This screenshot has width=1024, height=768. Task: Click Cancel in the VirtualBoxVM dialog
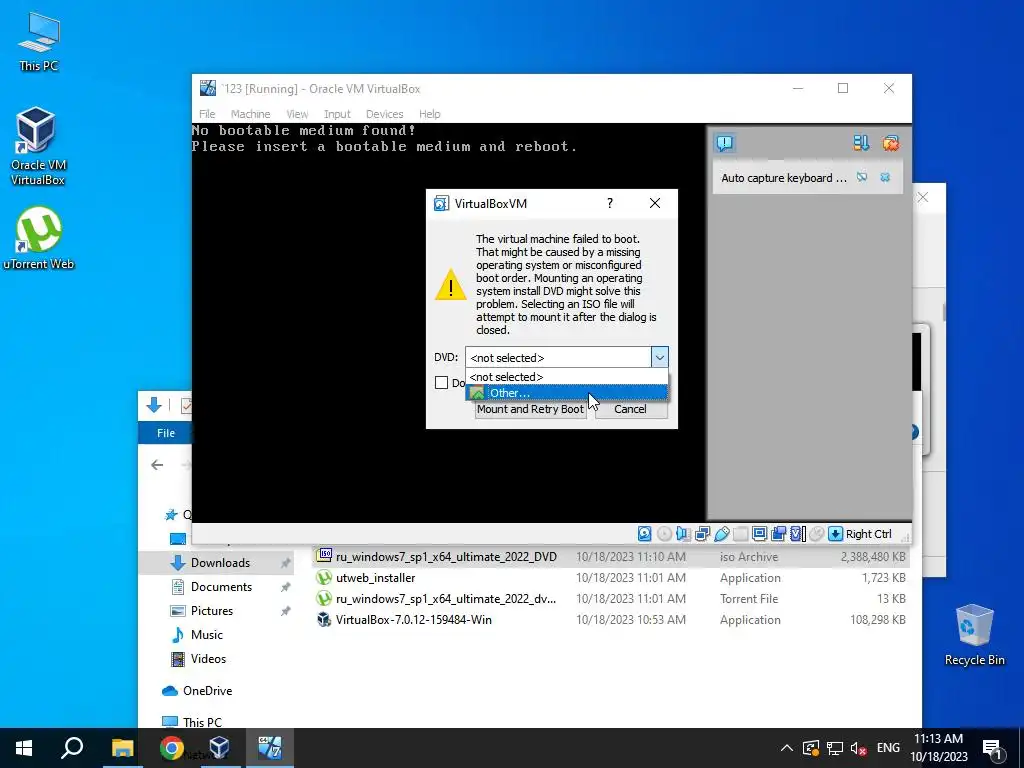[630, 409]
